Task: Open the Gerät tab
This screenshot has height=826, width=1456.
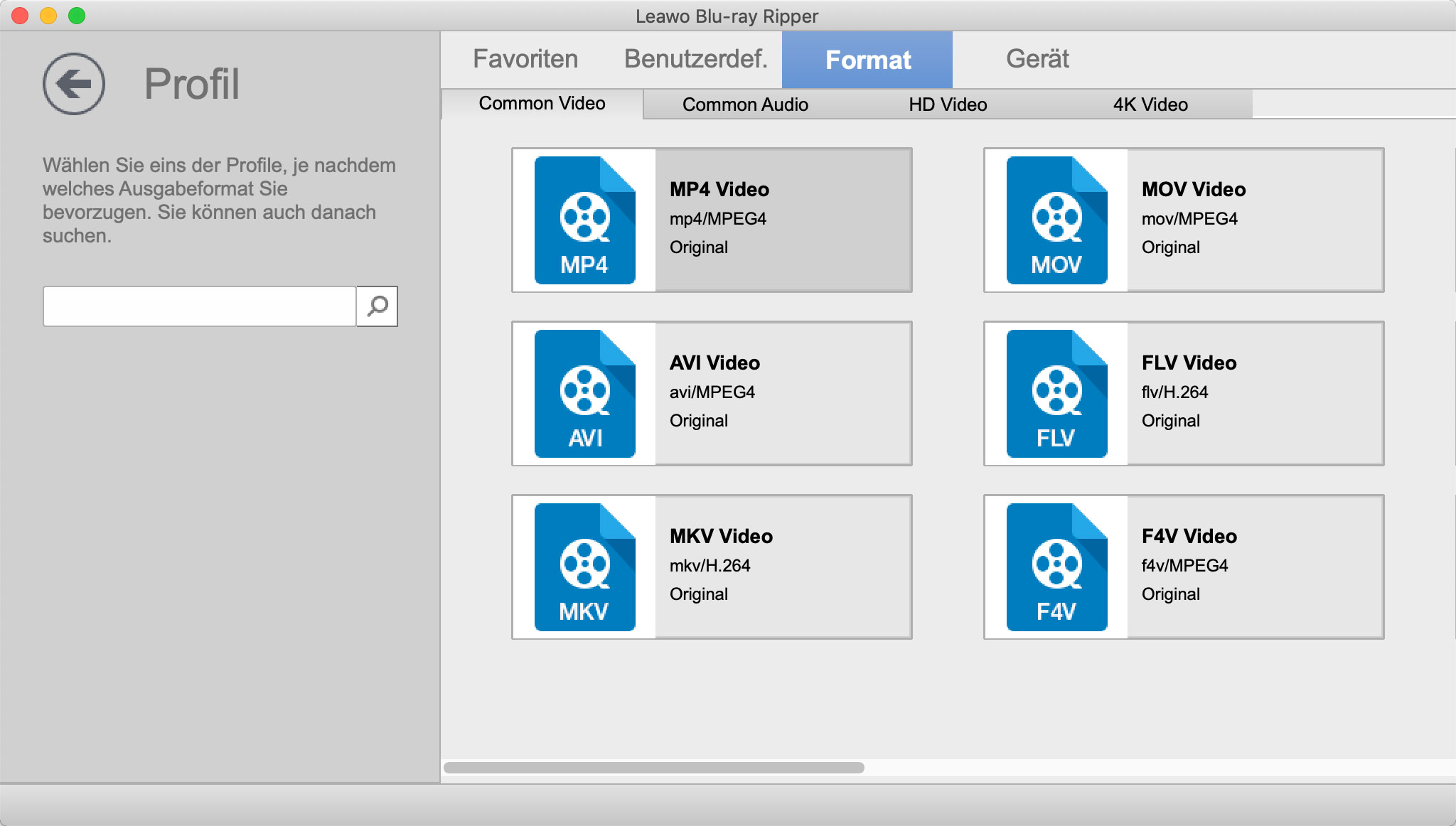Action: [1037, 59]
